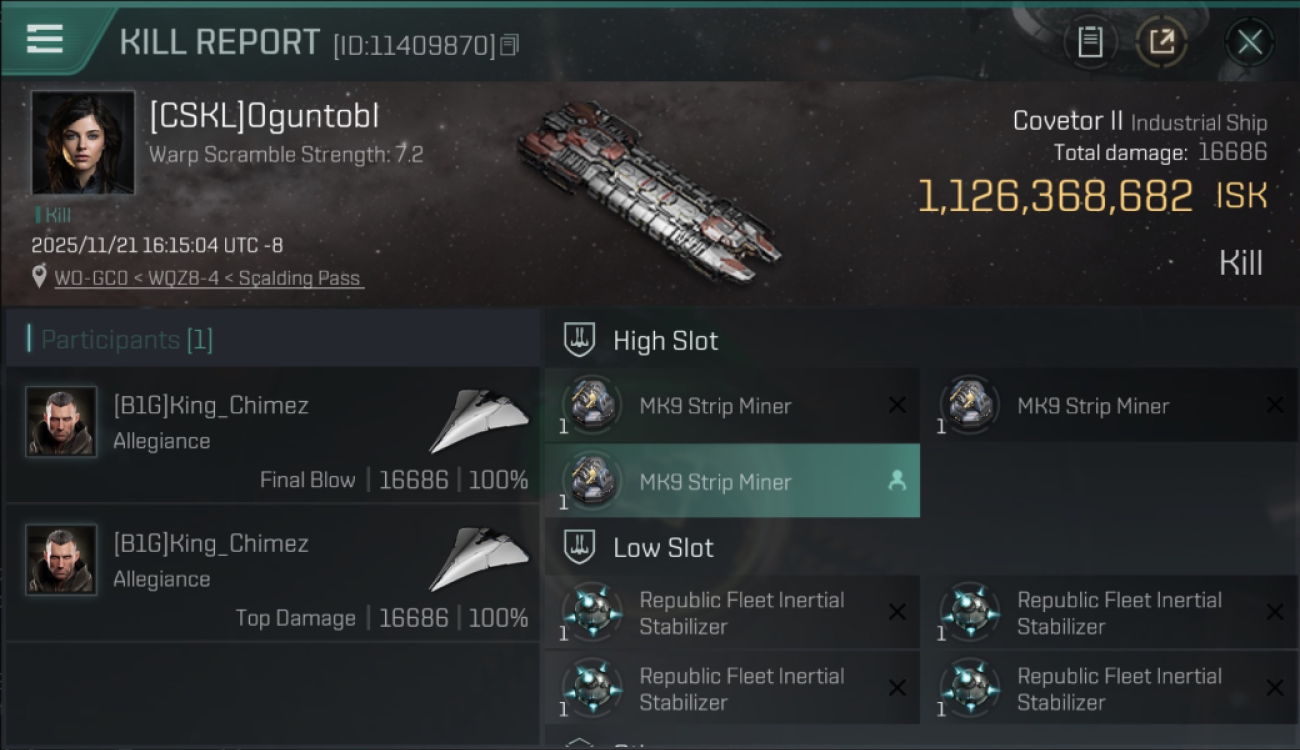Close the kill report window
Screen dimensions: 1300x750
[x=1249, y=42]
